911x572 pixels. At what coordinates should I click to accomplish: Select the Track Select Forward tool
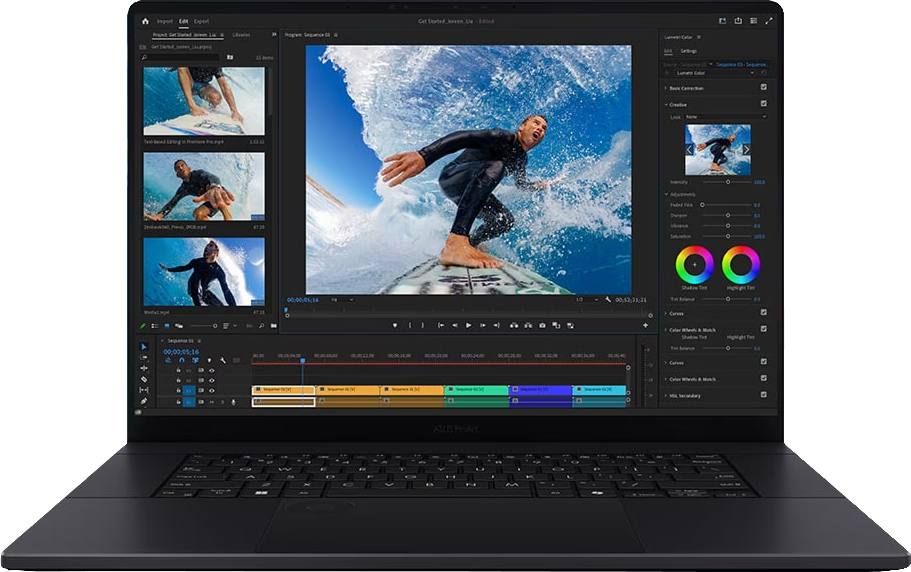[144, 358]
